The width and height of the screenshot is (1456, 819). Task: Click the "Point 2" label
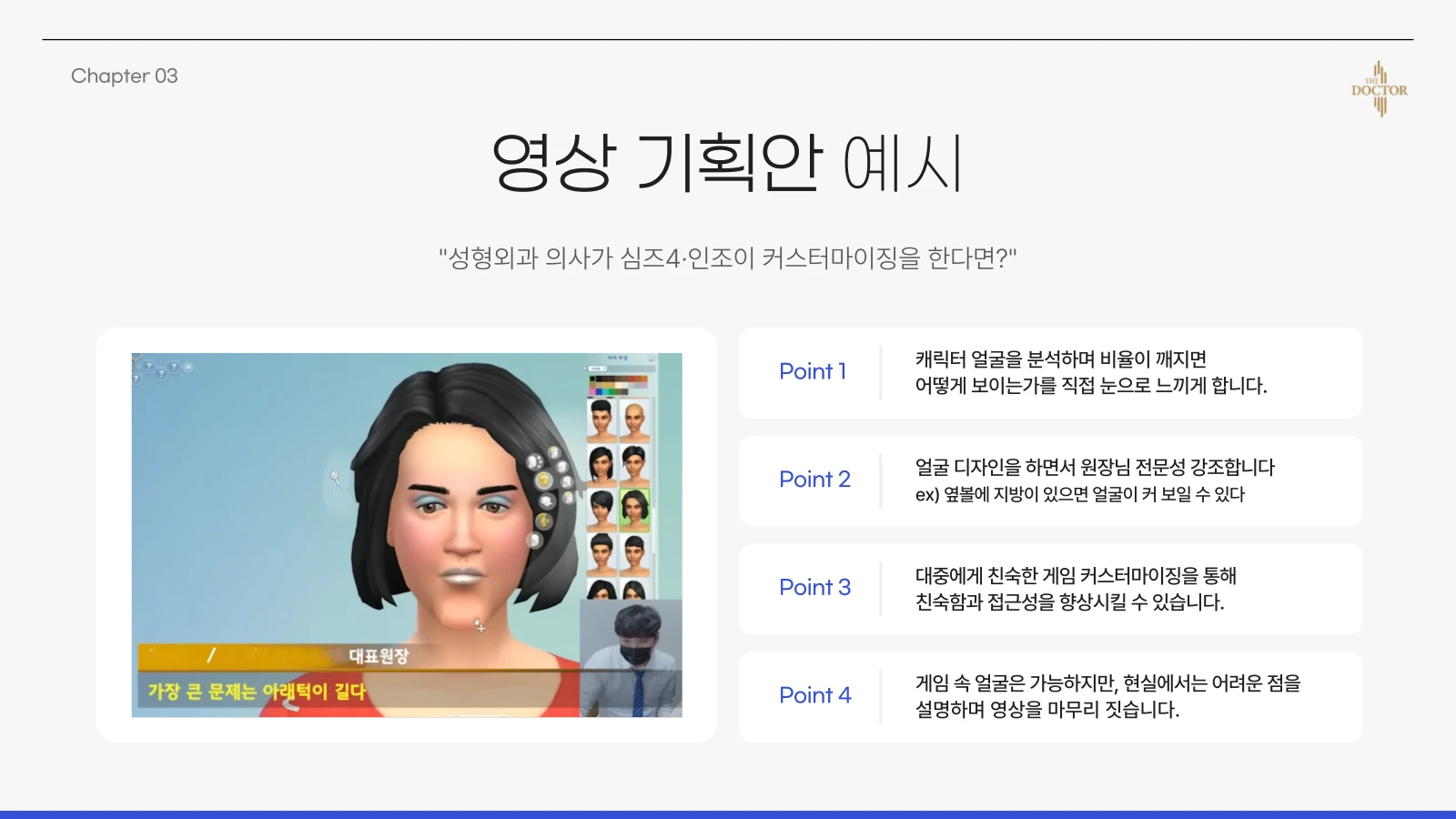(x=814, y=480)
